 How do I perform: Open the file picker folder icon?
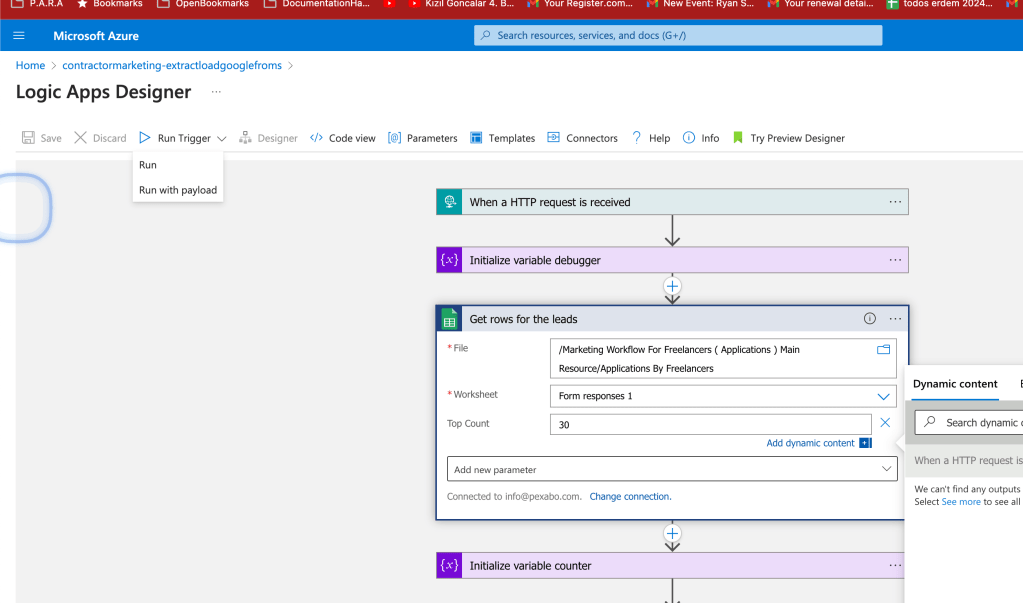(883, 349)
